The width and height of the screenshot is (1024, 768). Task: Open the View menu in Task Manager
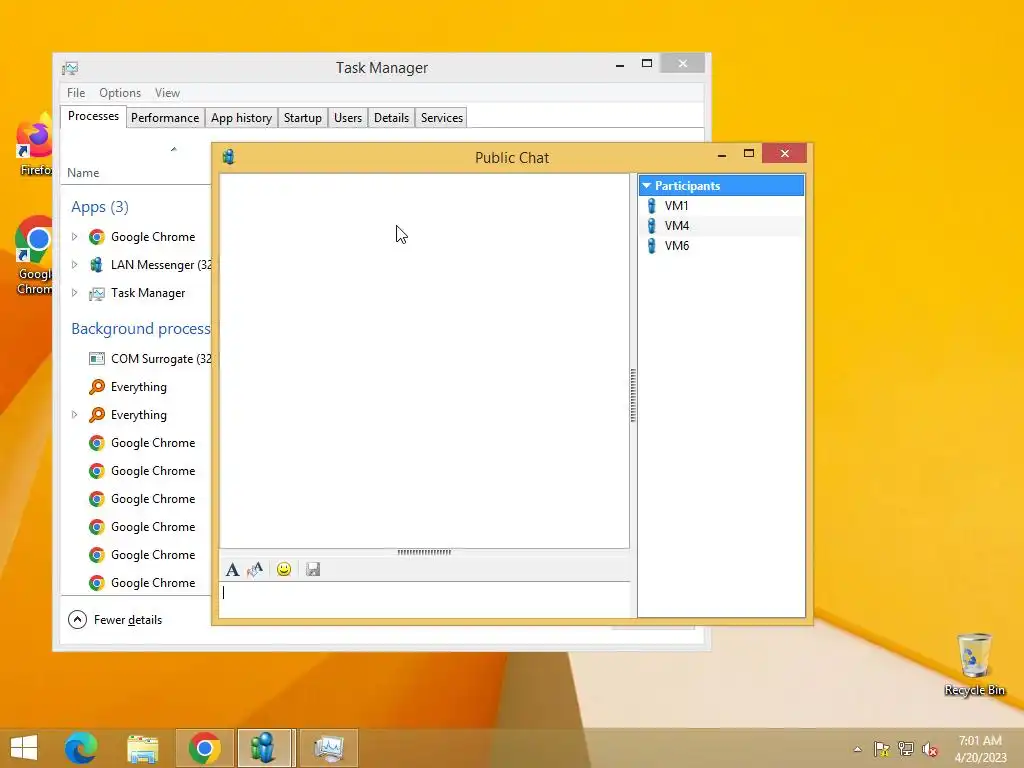point(167,93)
